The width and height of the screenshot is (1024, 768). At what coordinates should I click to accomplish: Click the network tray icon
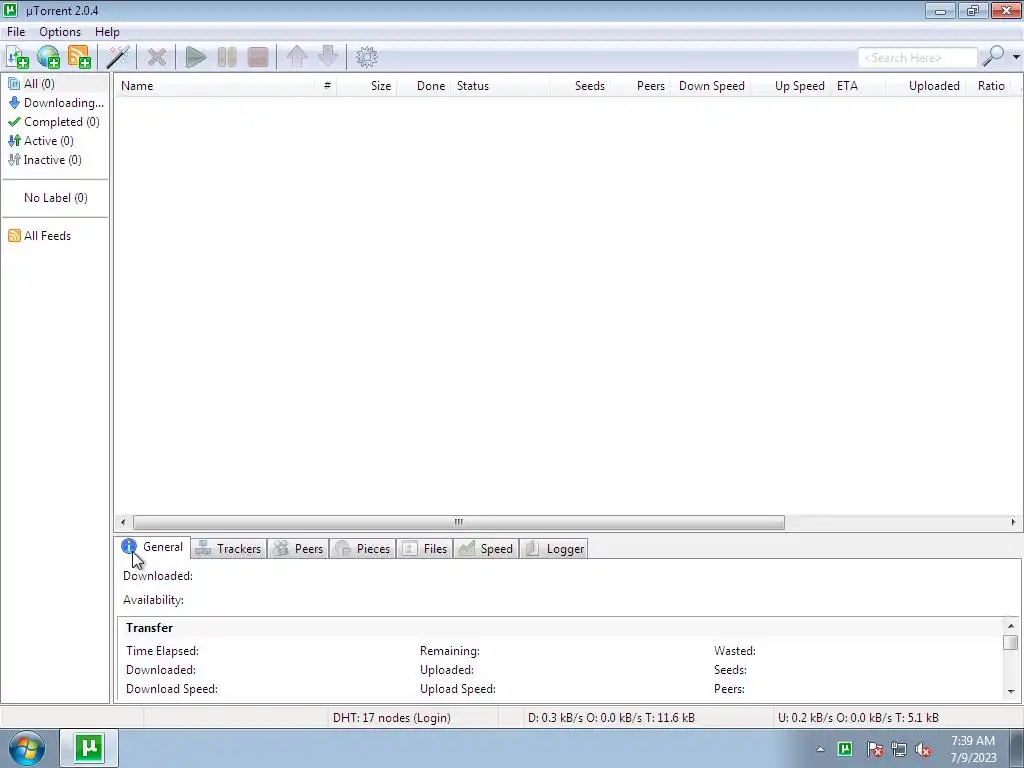899,749
